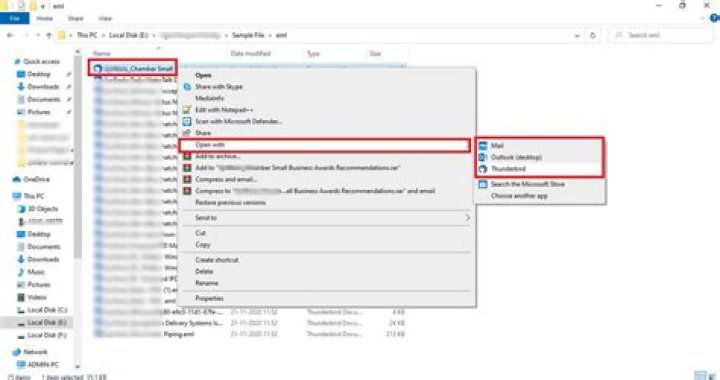Viewport: 720px width, 380px height.
Task: Select Quick access in navigation pane
Action: coord(41,61)
